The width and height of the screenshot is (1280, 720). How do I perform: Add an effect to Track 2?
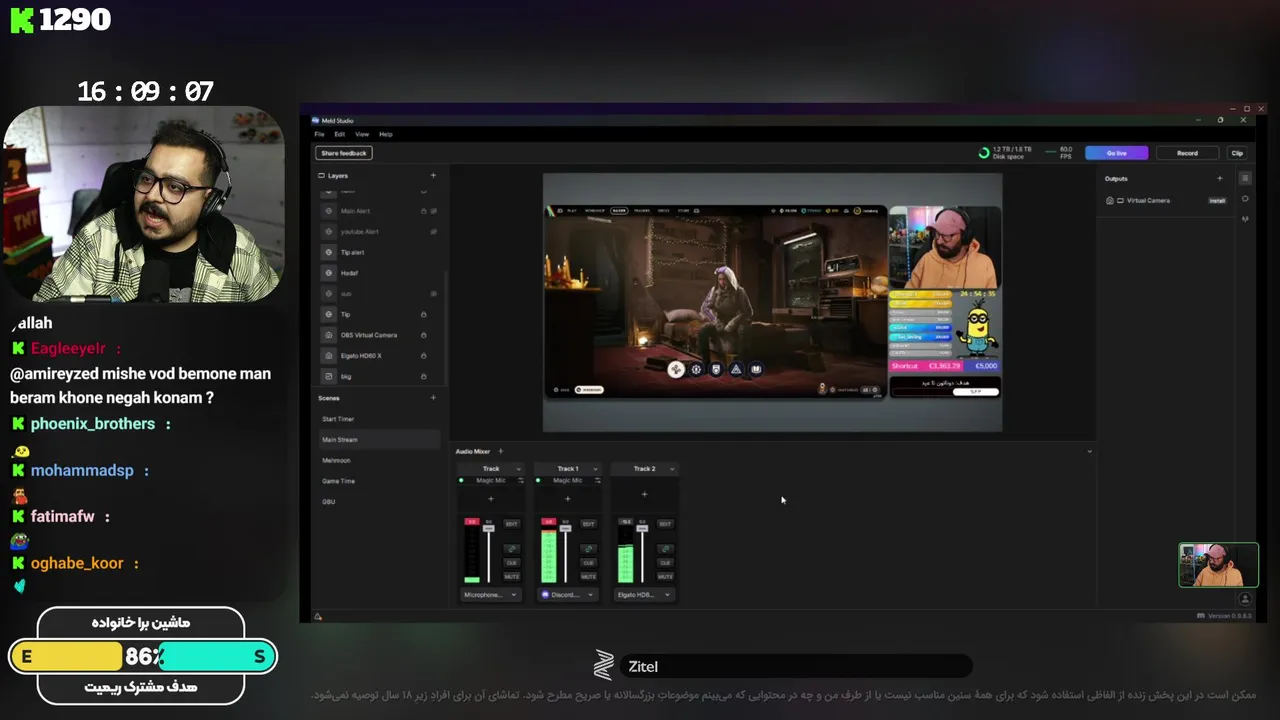pos(644,494)
